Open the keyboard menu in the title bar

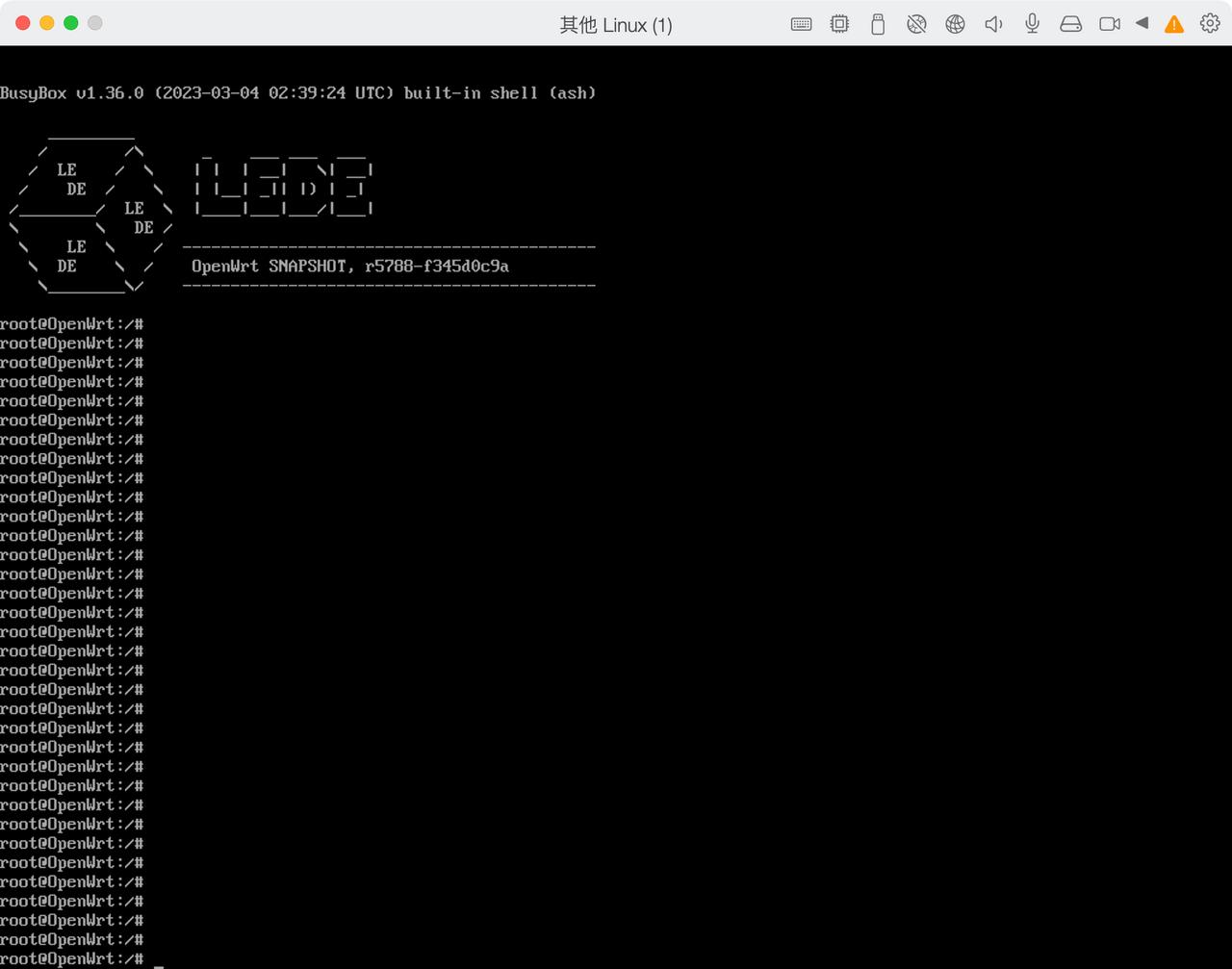pos(801,24)
